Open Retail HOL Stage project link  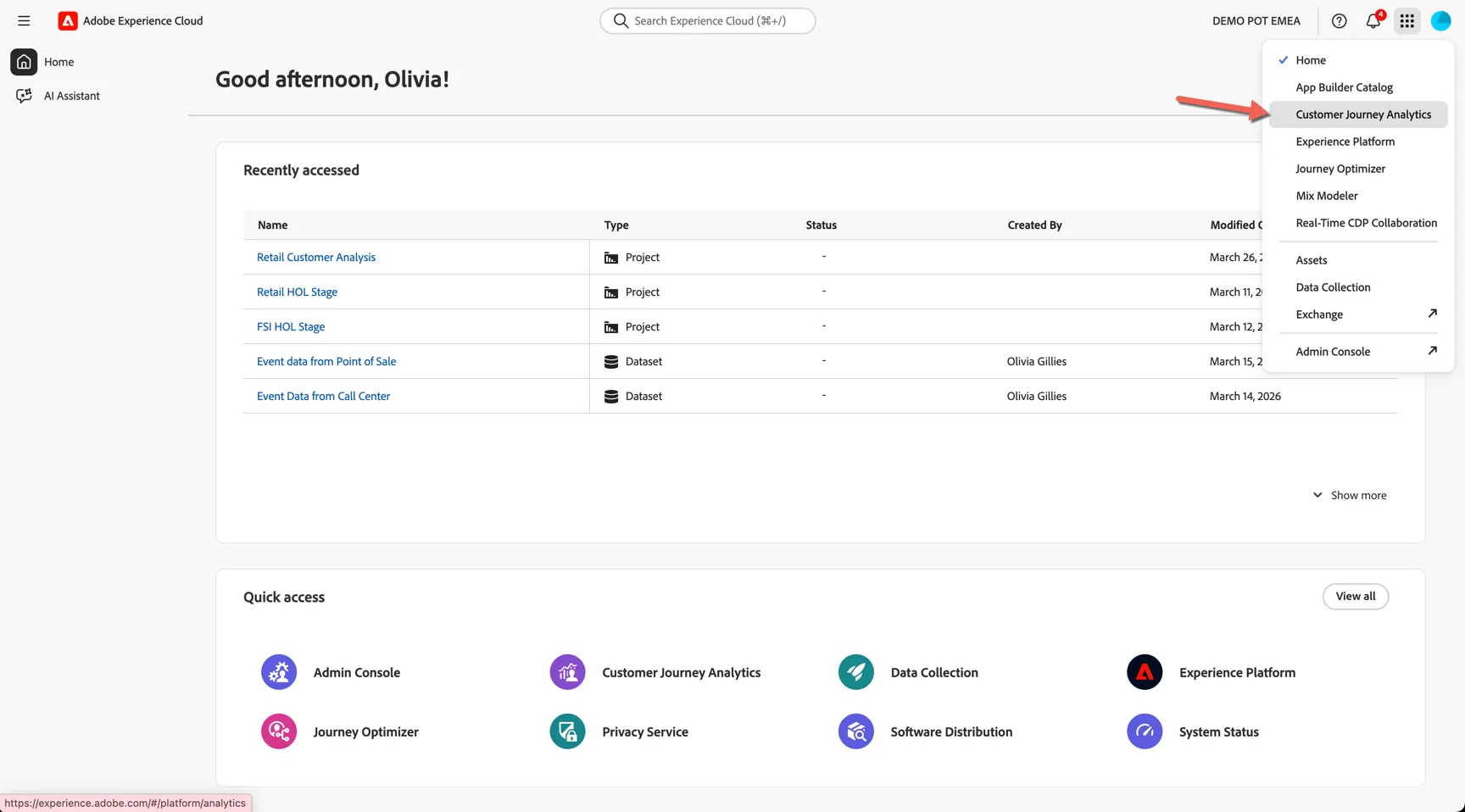point(297,292)
